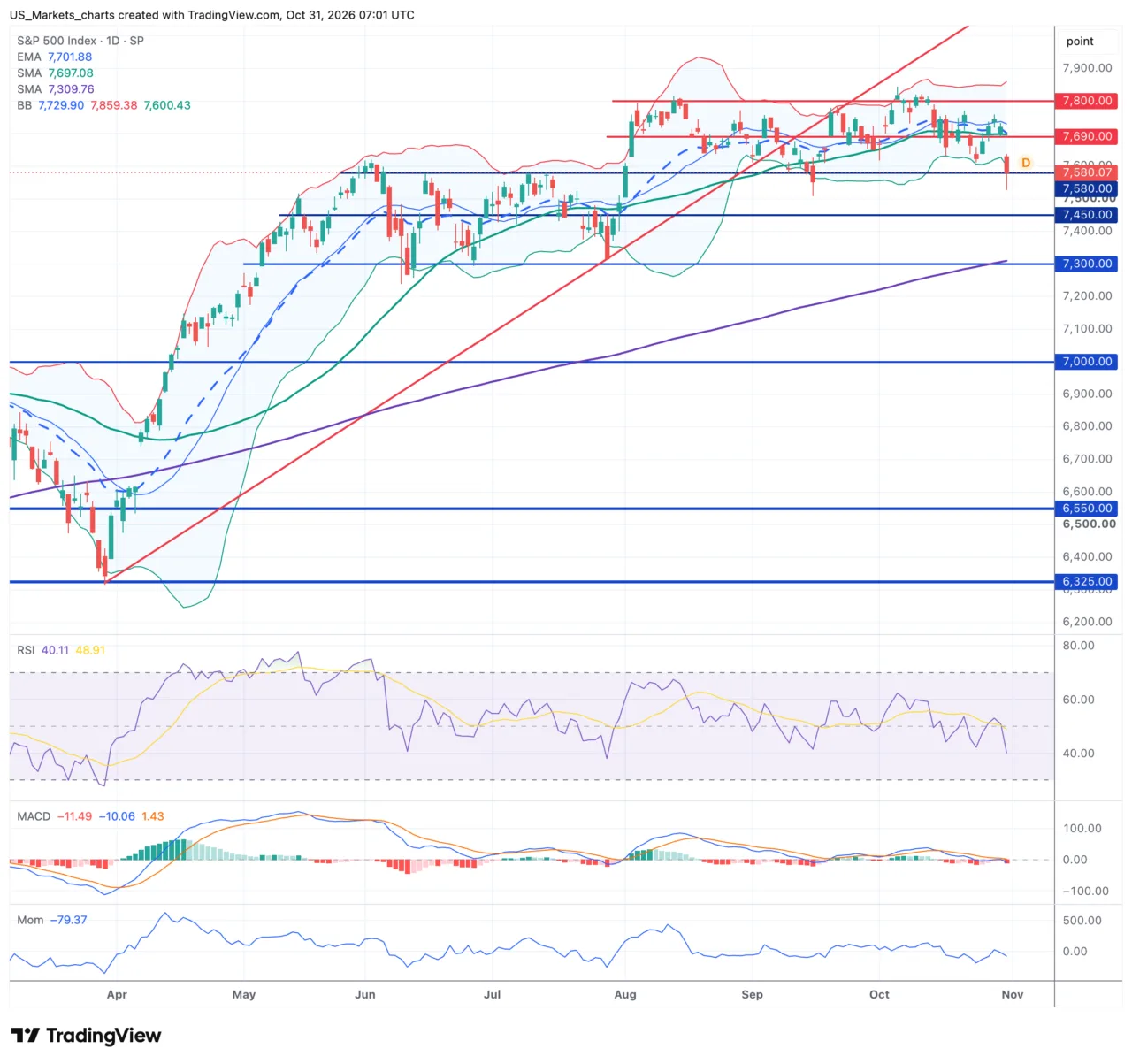1132x1064 pixels.
Task: Click the US_Markets_charts header caption text
Action: (212, 15)
